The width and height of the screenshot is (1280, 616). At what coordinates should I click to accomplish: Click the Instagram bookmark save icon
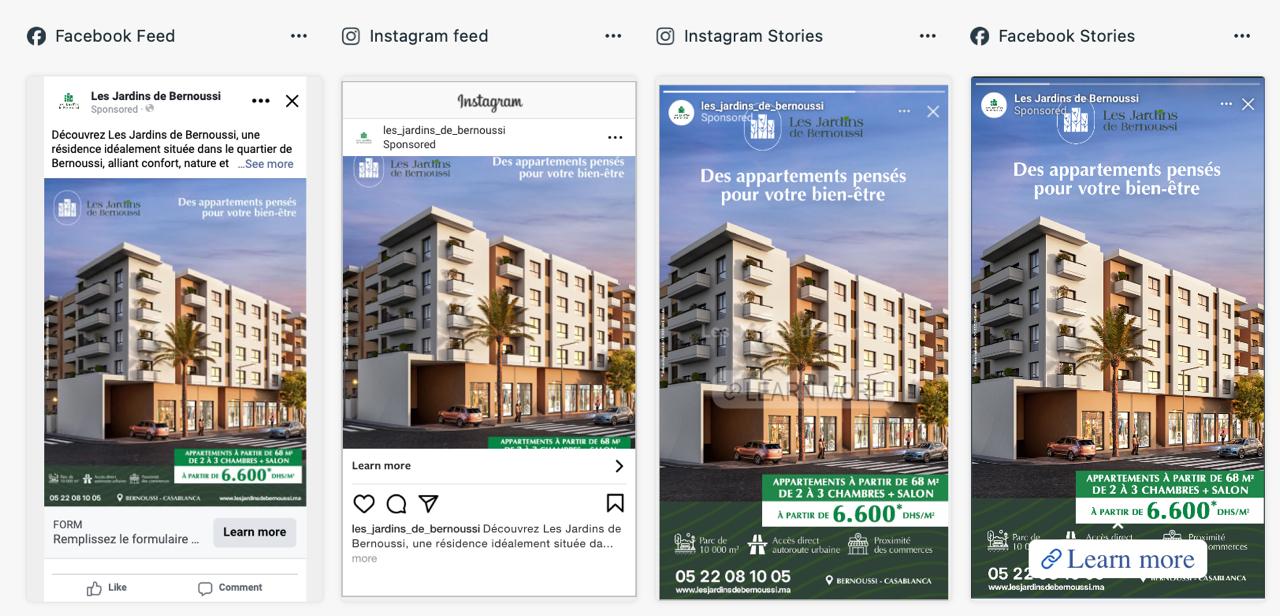[x=615, y=503]
